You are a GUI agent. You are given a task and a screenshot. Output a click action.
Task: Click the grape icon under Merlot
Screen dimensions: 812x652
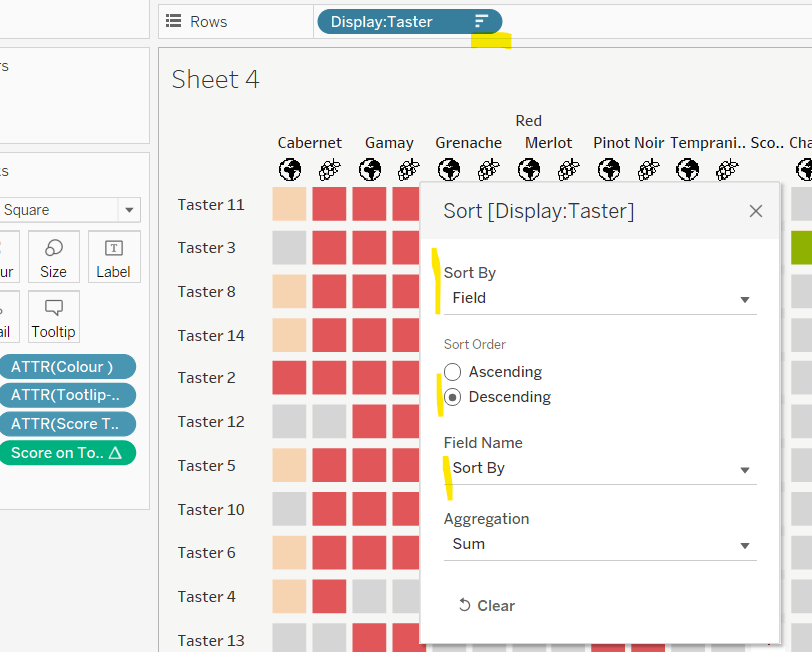[x=568, y=170]
